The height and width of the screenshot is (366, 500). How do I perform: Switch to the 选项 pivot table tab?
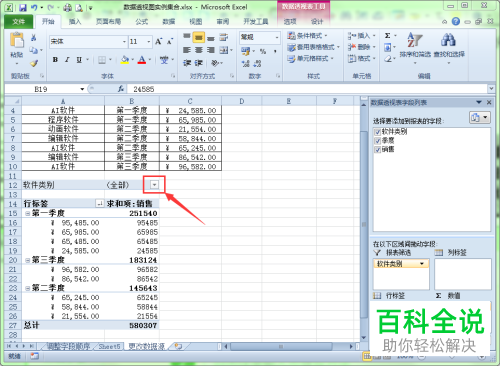point(290,22)
